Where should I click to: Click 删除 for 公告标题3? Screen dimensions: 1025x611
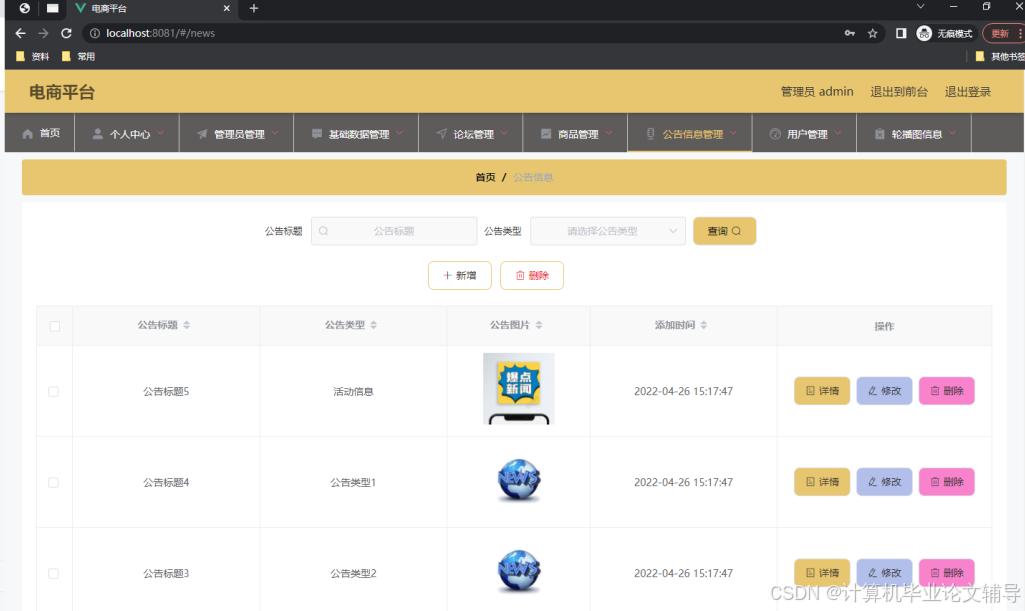pos(947,572)
